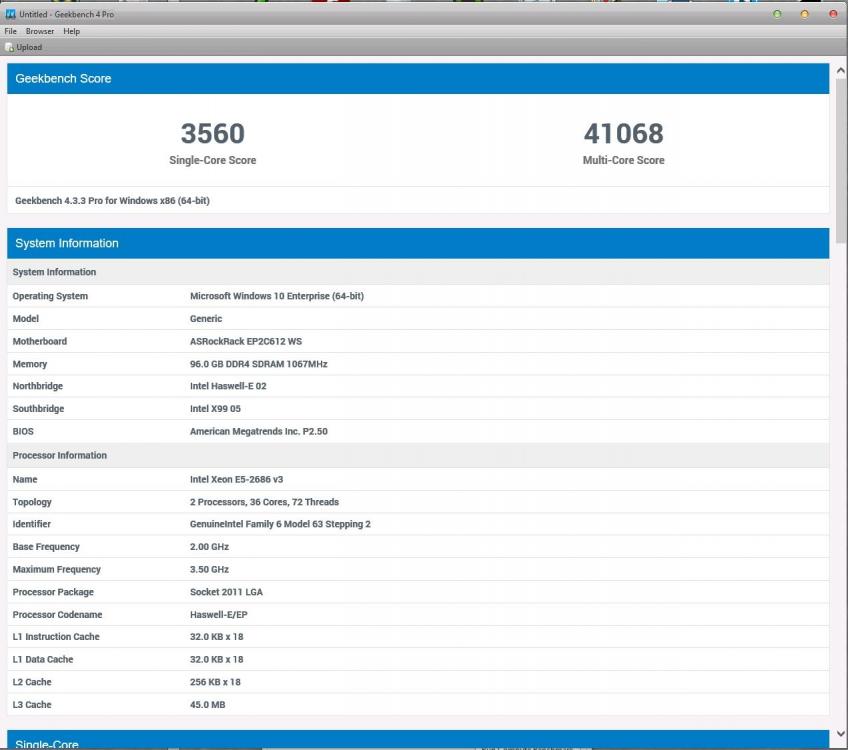This screenshot has height=750, width=848.
Task: Click the Intel Haswell-E 02 northbridge value
Action: [228, 386]
